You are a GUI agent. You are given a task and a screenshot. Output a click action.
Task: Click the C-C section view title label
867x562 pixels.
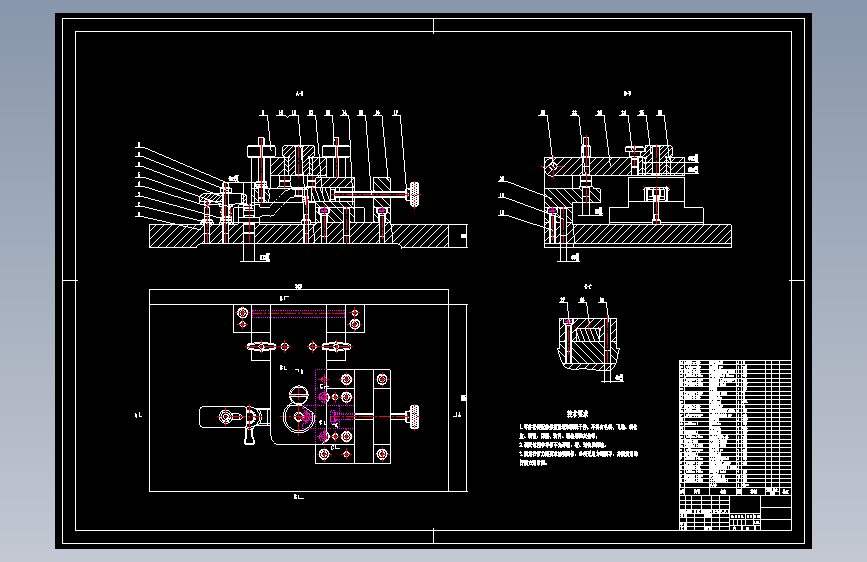(587, 287)
